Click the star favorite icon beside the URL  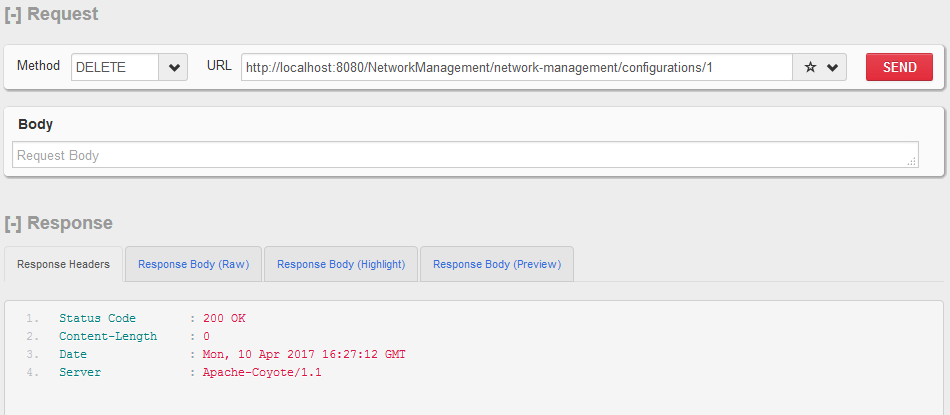(x=810, y=67)
